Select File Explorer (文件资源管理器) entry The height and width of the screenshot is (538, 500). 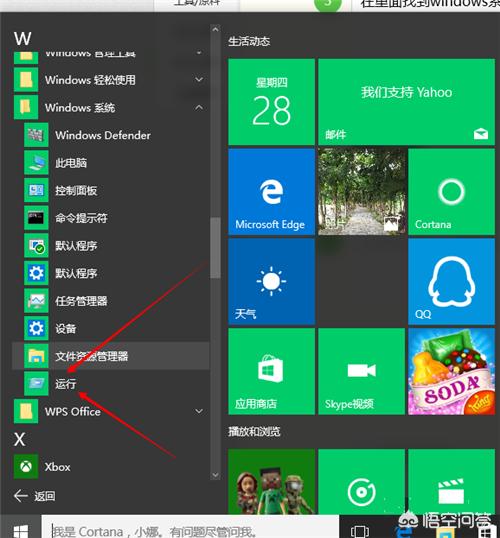point(111,356)
